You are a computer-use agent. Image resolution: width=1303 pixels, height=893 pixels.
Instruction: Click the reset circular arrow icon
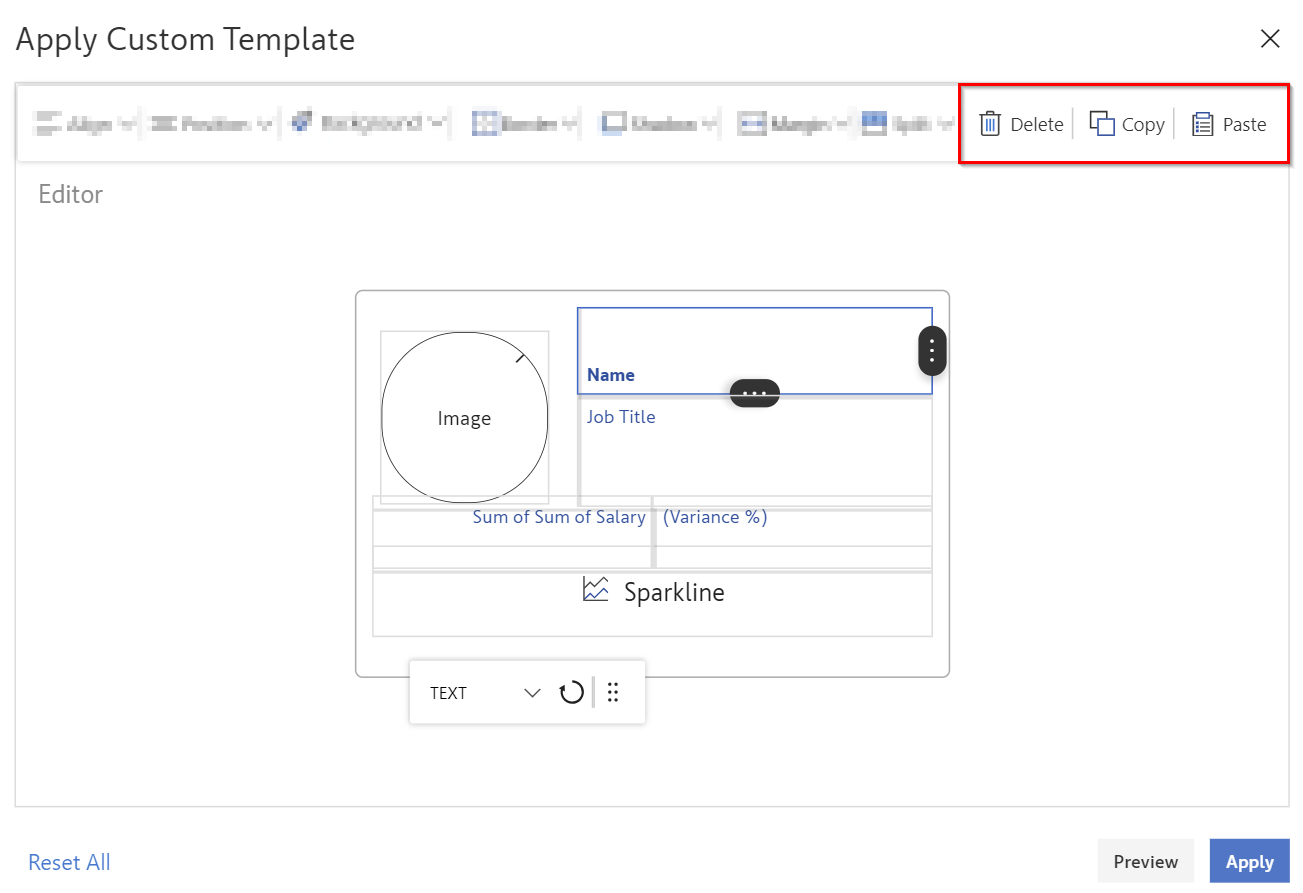point(571,693)
